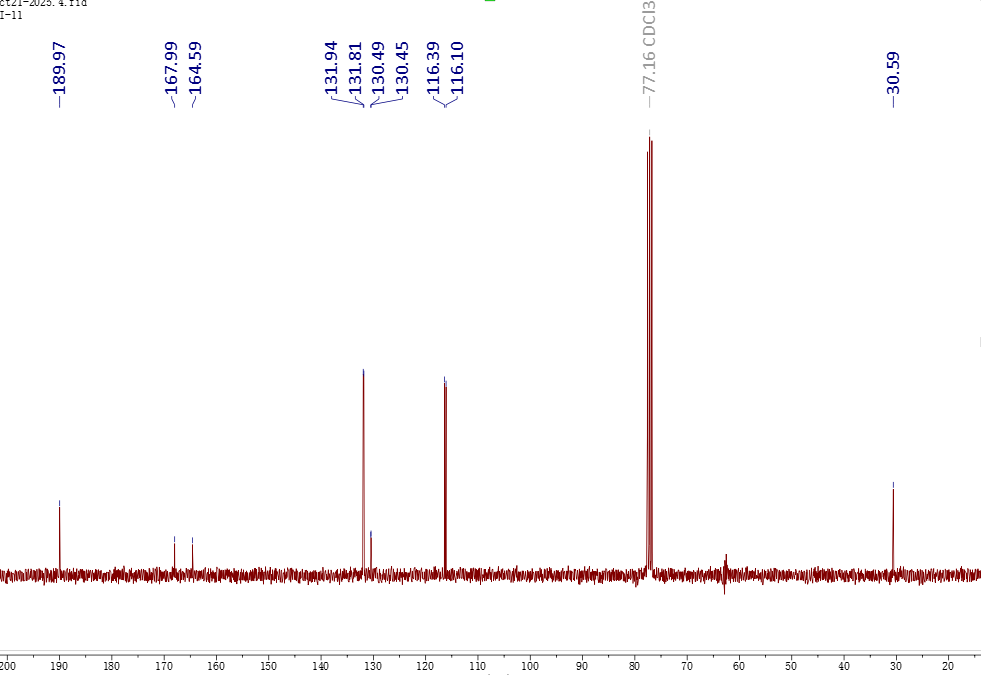The height and width of the screenshot is (675, 981).
Task: Click the 50 tick on the ppm axis
Action: 790,665
